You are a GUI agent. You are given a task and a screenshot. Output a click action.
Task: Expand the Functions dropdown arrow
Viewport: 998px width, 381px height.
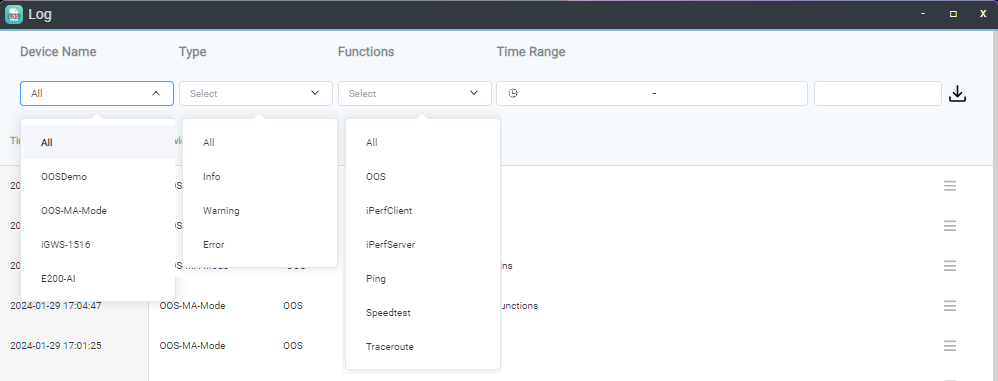(x=474, y=94)
